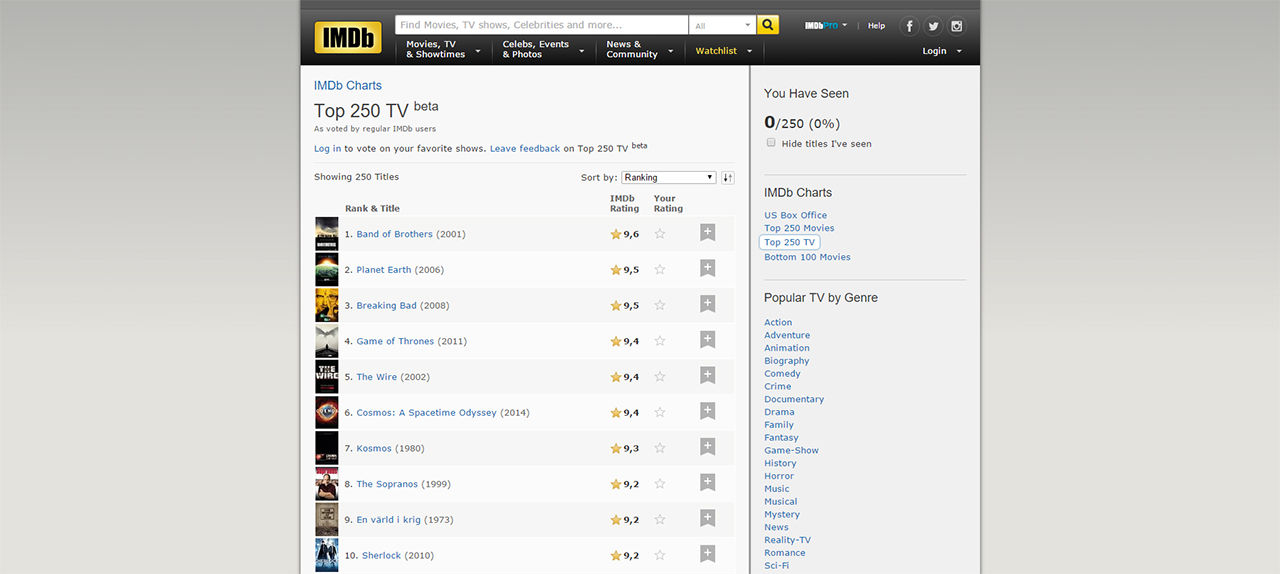Open Sherlock title page
Image resolution: width=1280 pixels, height=574 pixels.
pyautogui.click(x=381, y=555)
